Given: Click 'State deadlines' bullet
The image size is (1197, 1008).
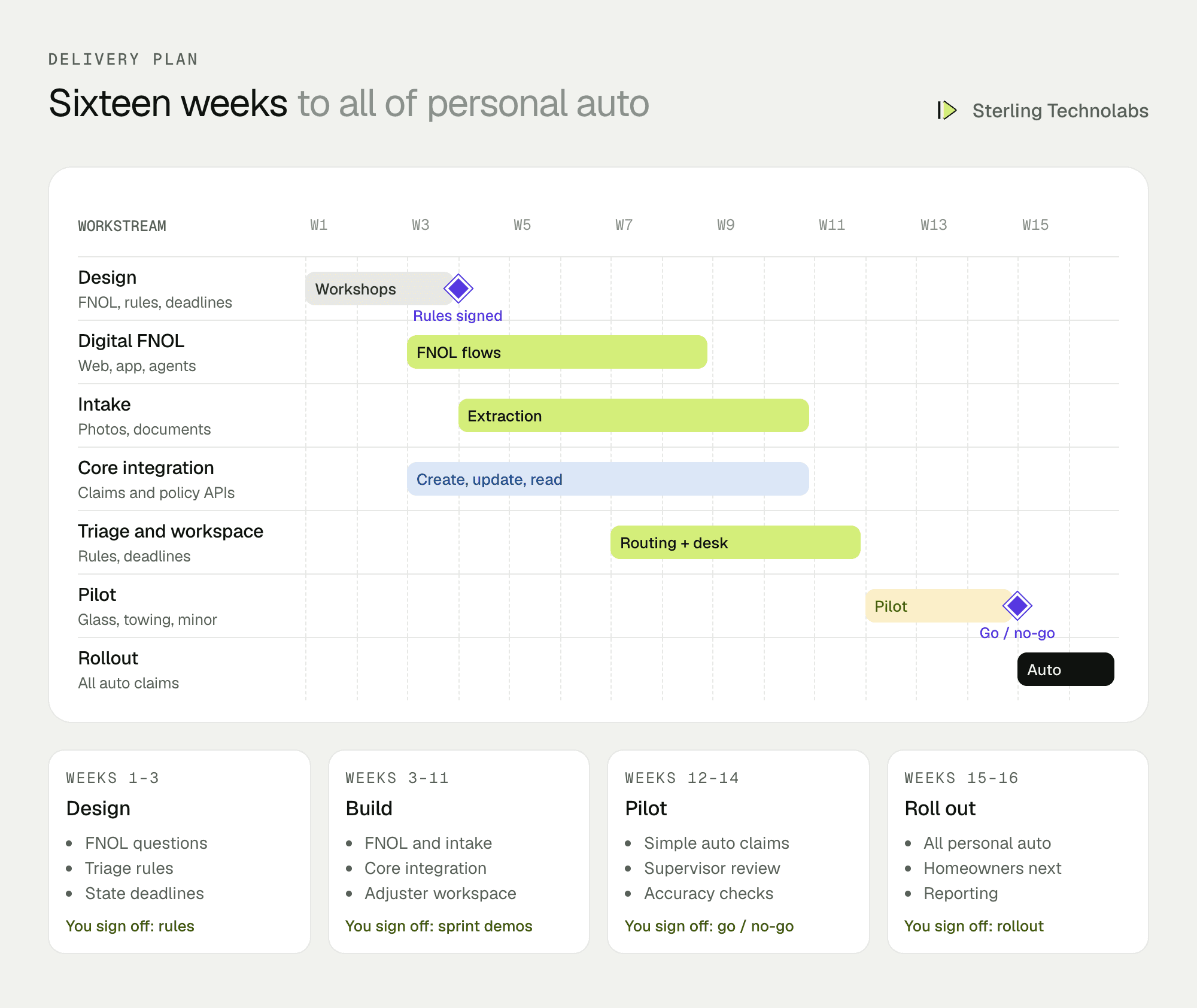Looking at the screenshot, I should click(144, 893).
